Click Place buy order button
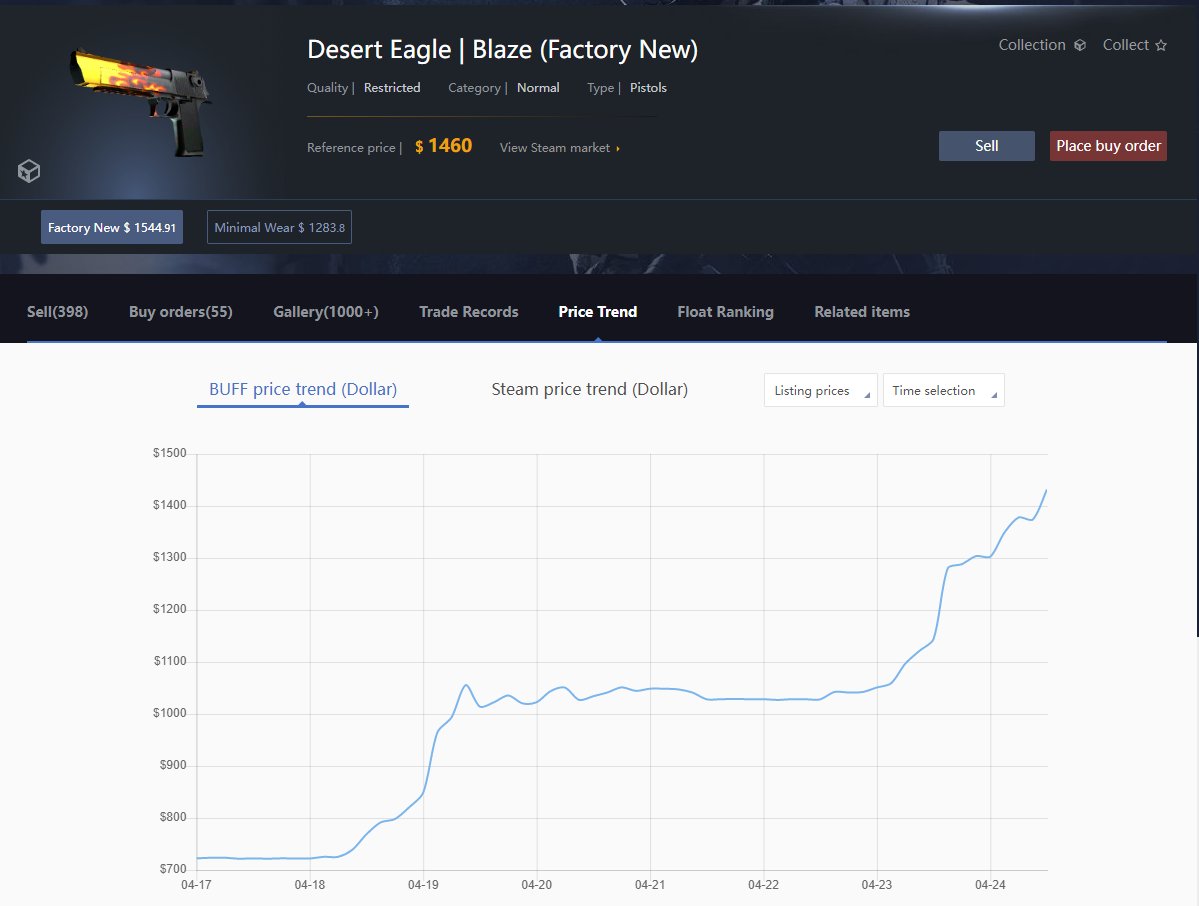 pos(1108,146)
